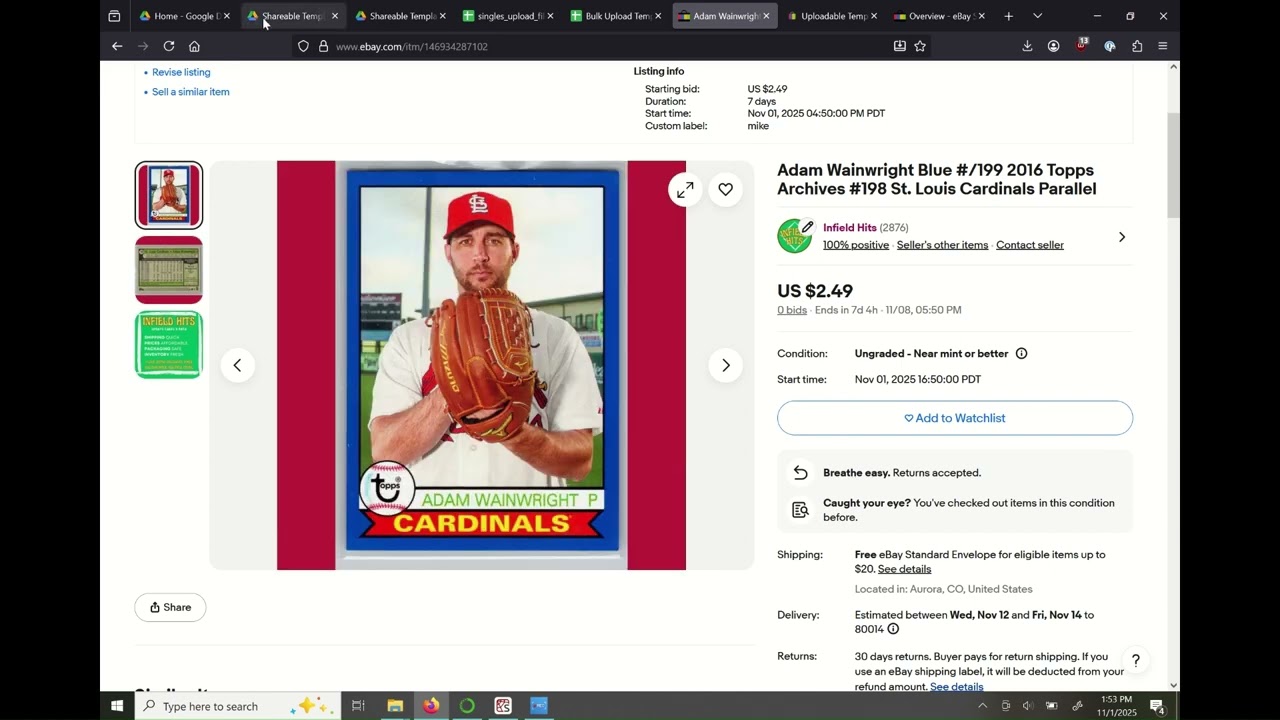The width and height of the screenshot is (1280, 720).
Task: Click the Sell a similar item link
Action: pyautogui.click(x=191, y=92)
